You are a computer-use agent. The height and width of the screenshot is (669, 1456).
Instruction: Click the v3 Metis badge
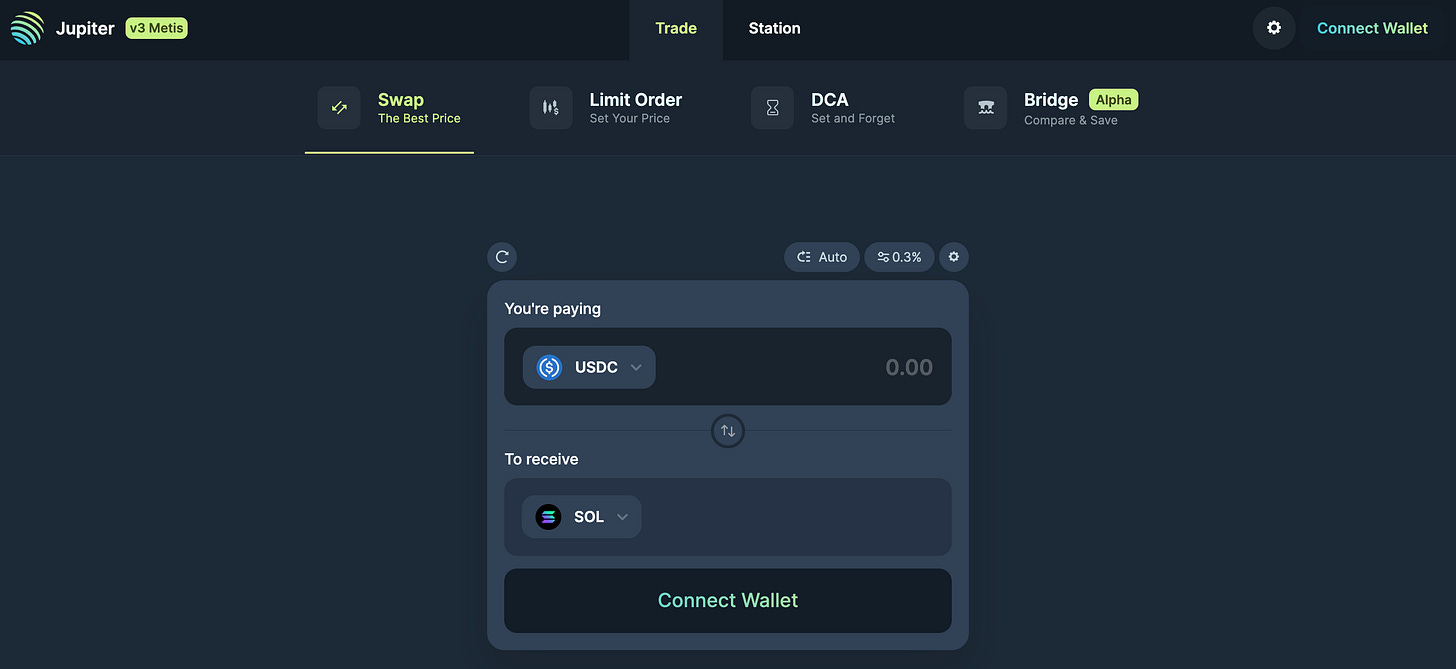point(157,28)
